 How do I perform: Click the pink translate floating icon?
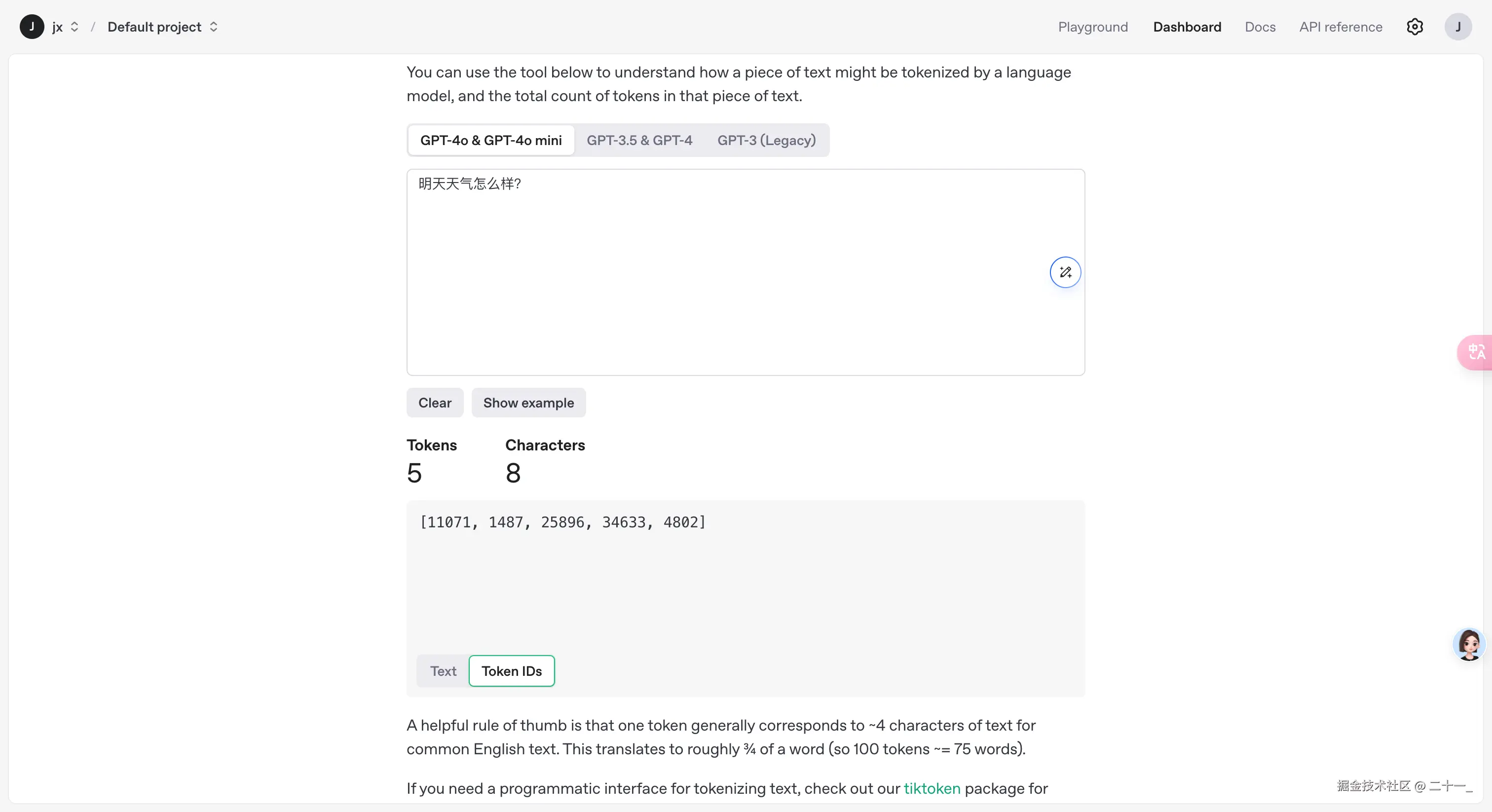(x=1476, y=352)
